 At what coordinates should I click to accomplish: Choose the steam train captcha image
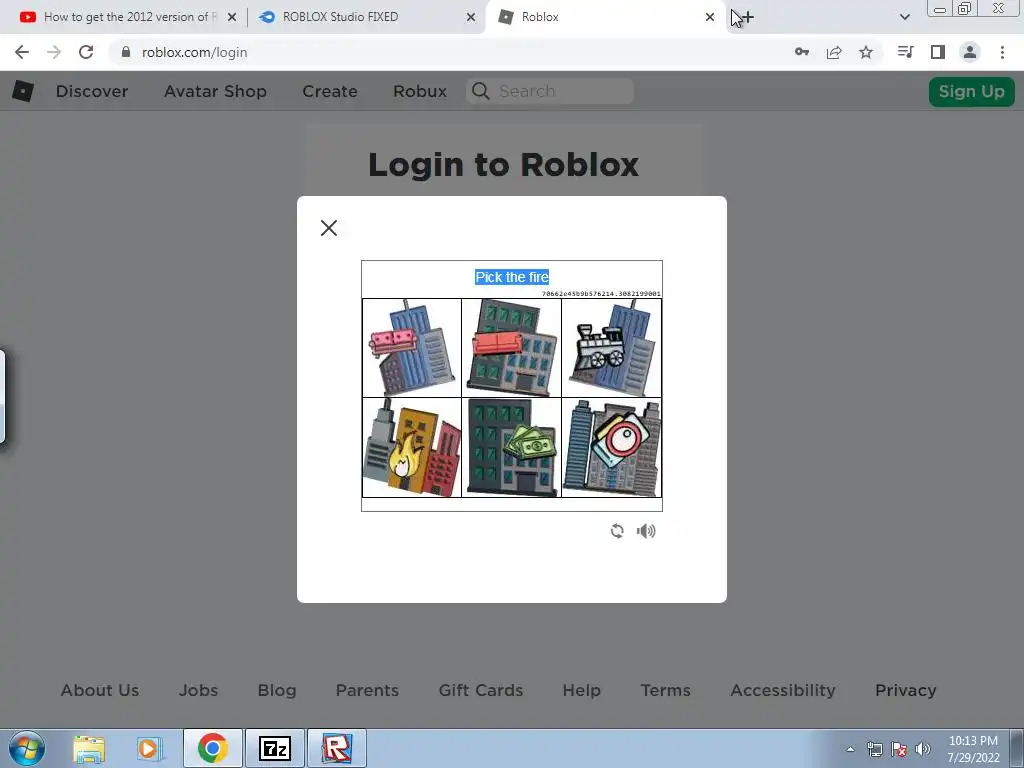(x=612, y=348)
